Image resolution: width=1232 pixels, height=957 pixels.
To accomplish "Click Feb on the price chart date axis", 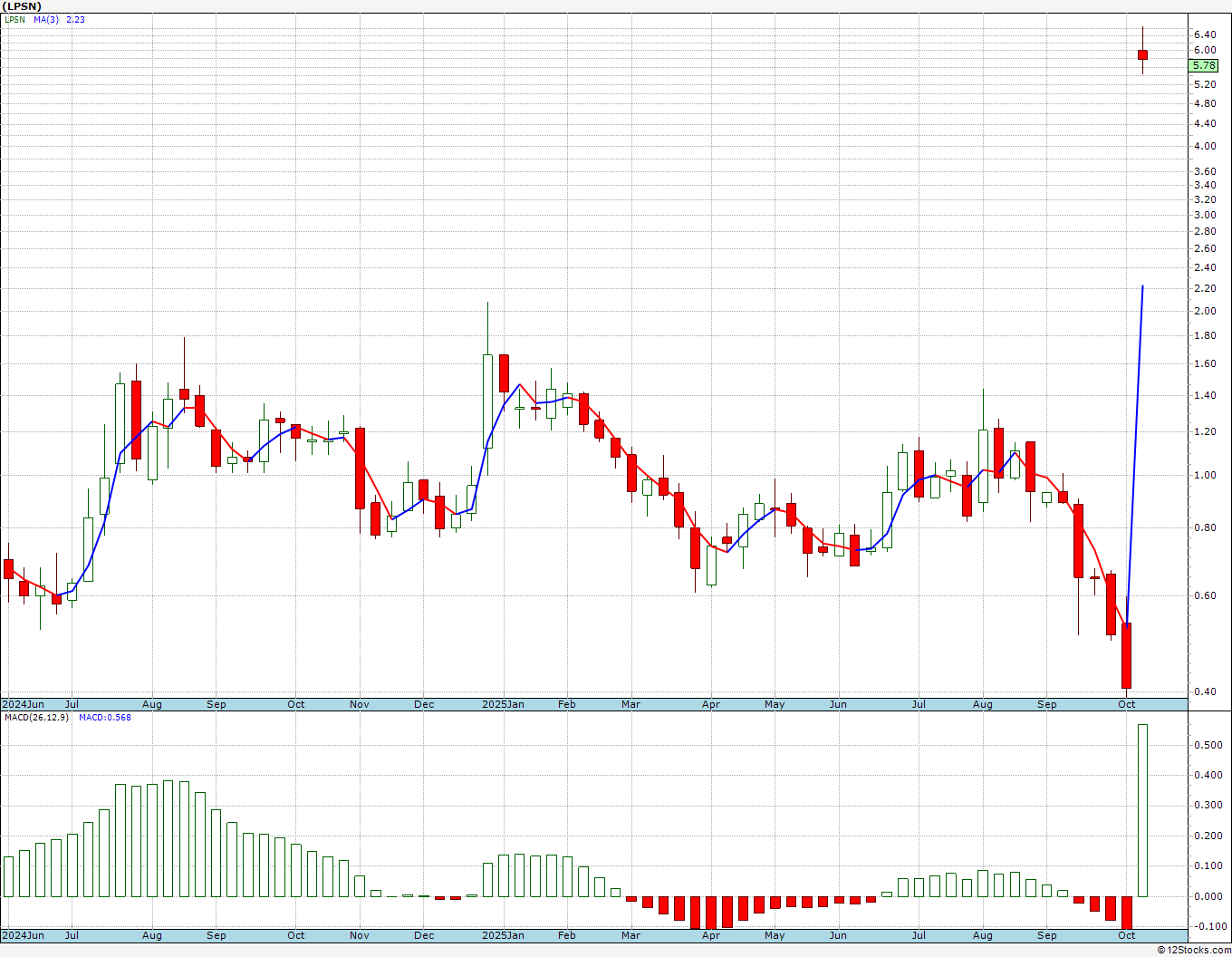I will click(567, 704).
